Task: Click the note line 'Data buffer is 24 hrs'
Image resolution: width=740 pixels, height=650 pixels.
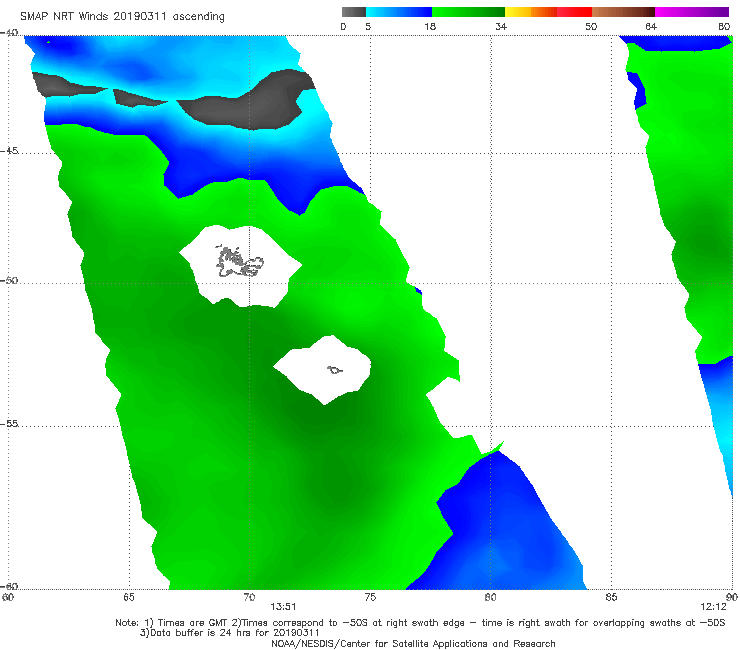Action: point(229,633)
